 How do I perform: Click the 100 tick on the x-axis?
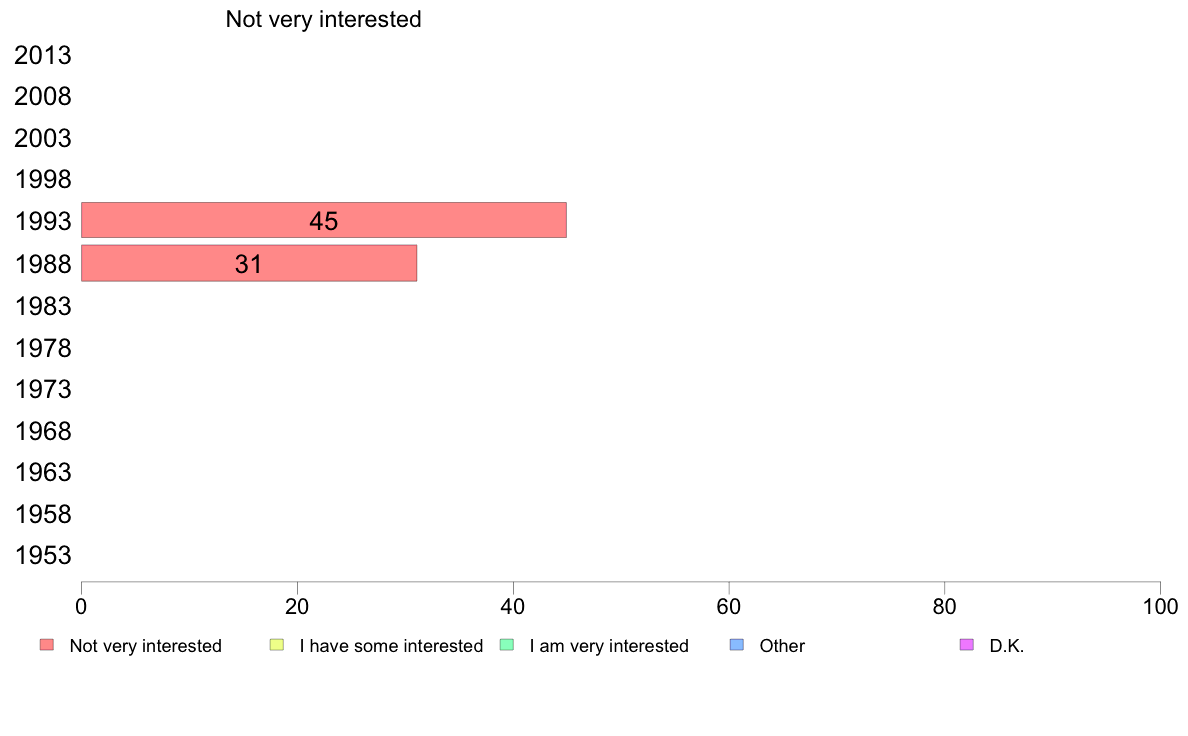pyautogui.click(x=1160, y=606)
